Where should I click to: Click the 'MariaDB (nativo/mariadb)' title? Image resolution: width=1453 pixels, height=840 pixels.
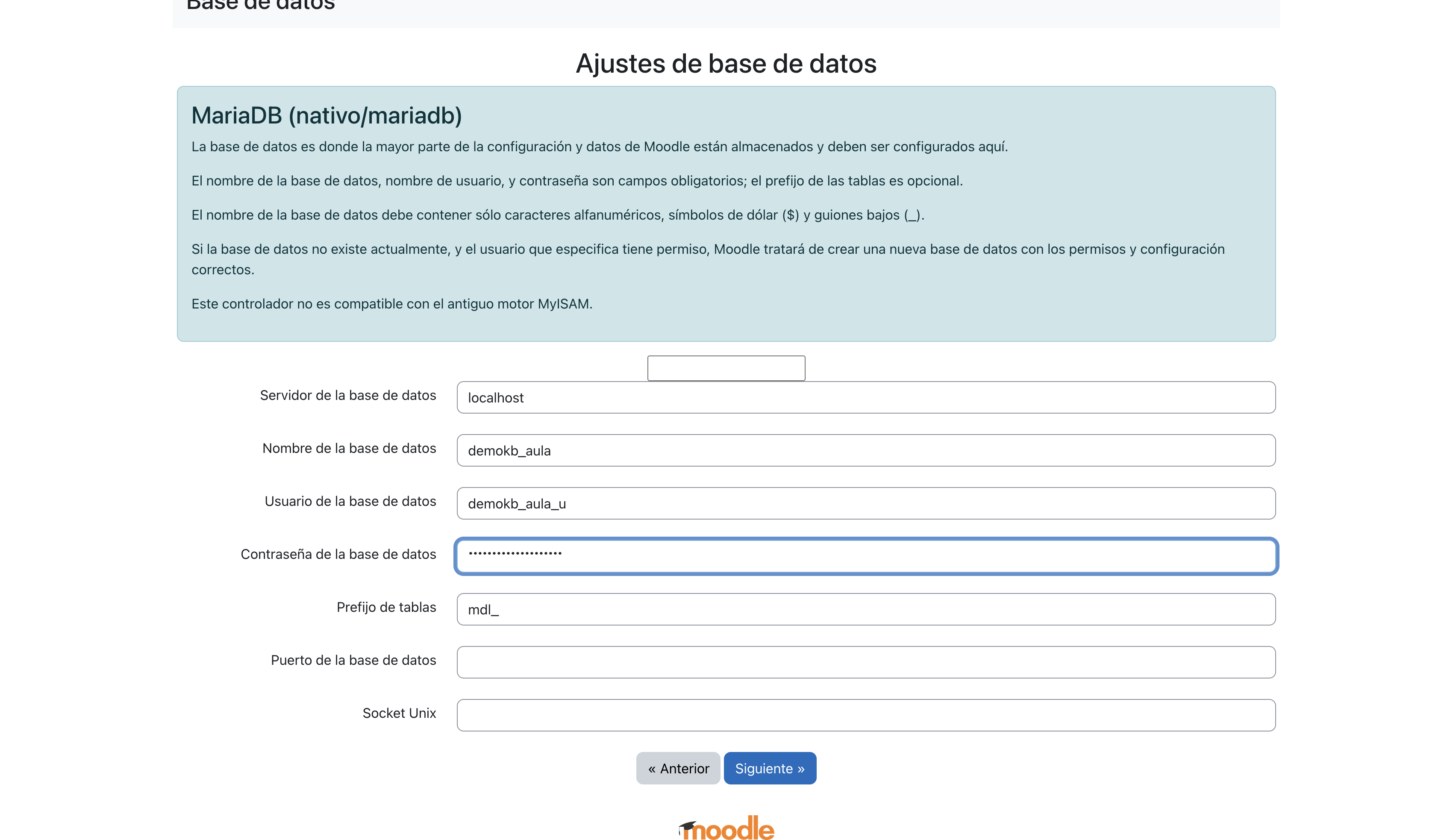pos(326,115)
